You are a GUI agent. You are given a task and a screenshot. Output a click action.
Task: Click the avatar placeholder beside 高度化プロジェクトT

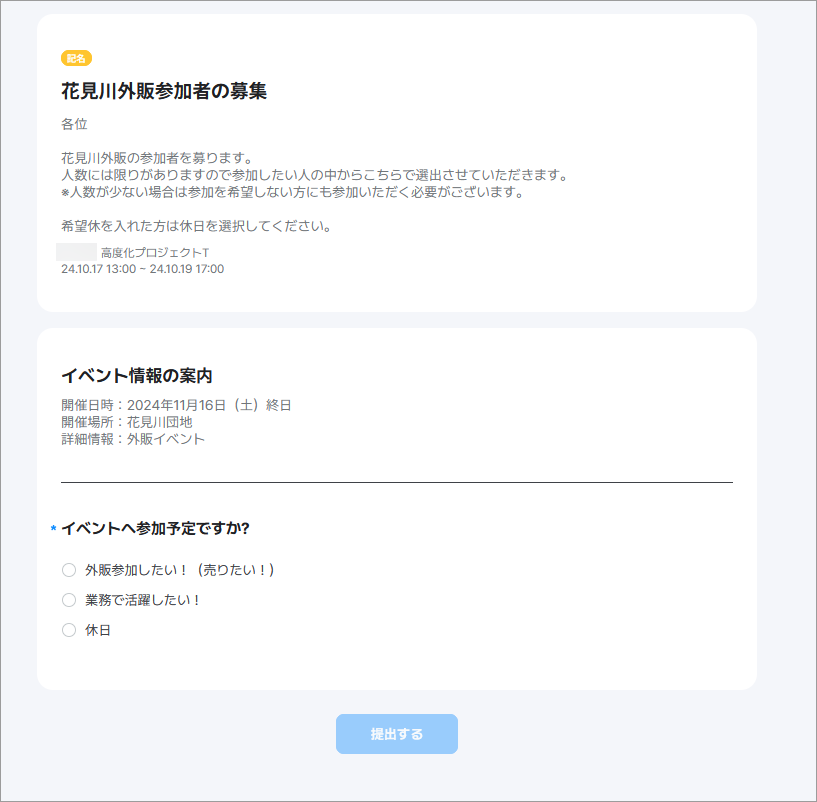pos(77,252)
